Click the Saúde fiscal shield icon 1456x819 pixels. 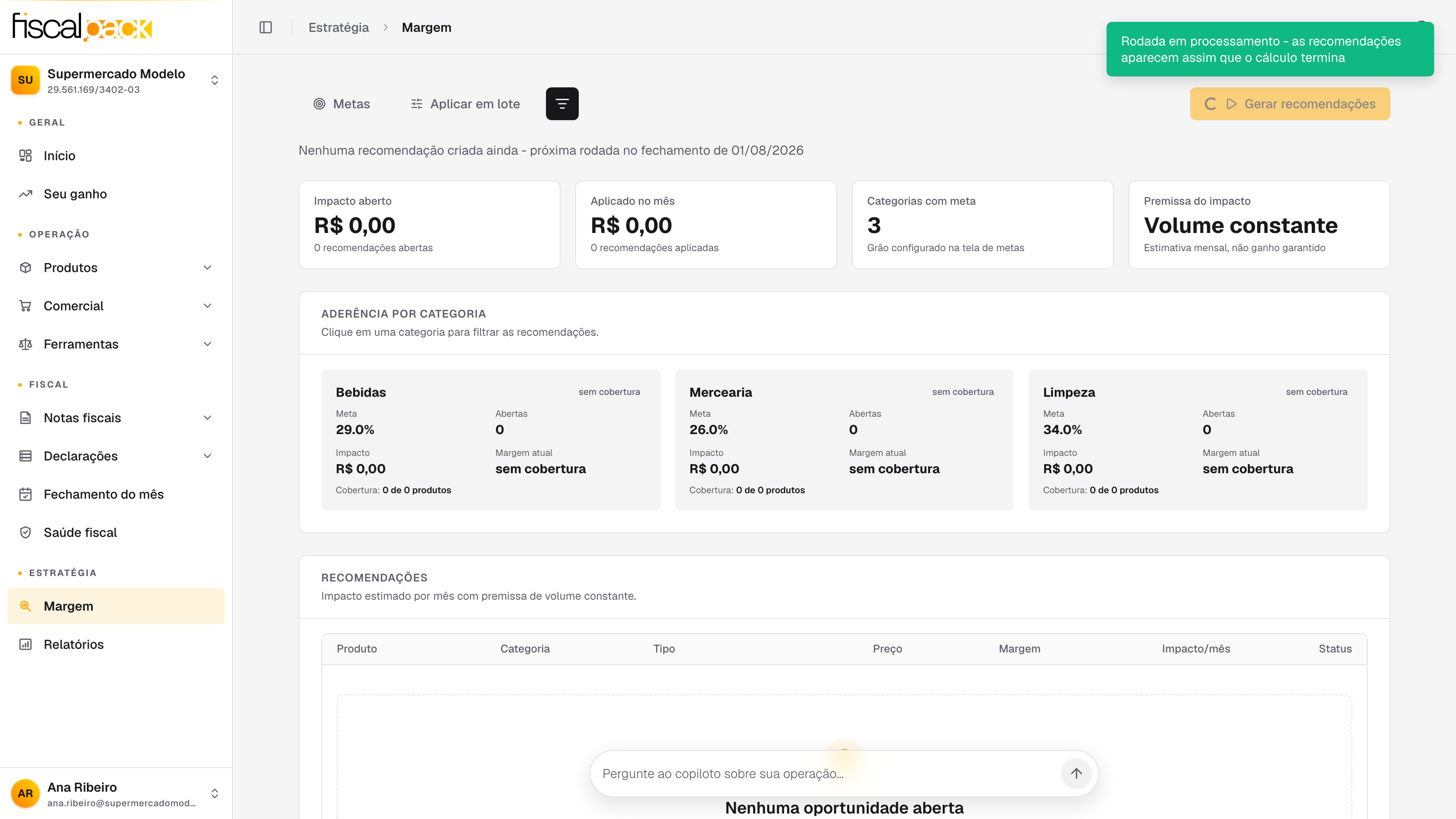click(25, 532)
